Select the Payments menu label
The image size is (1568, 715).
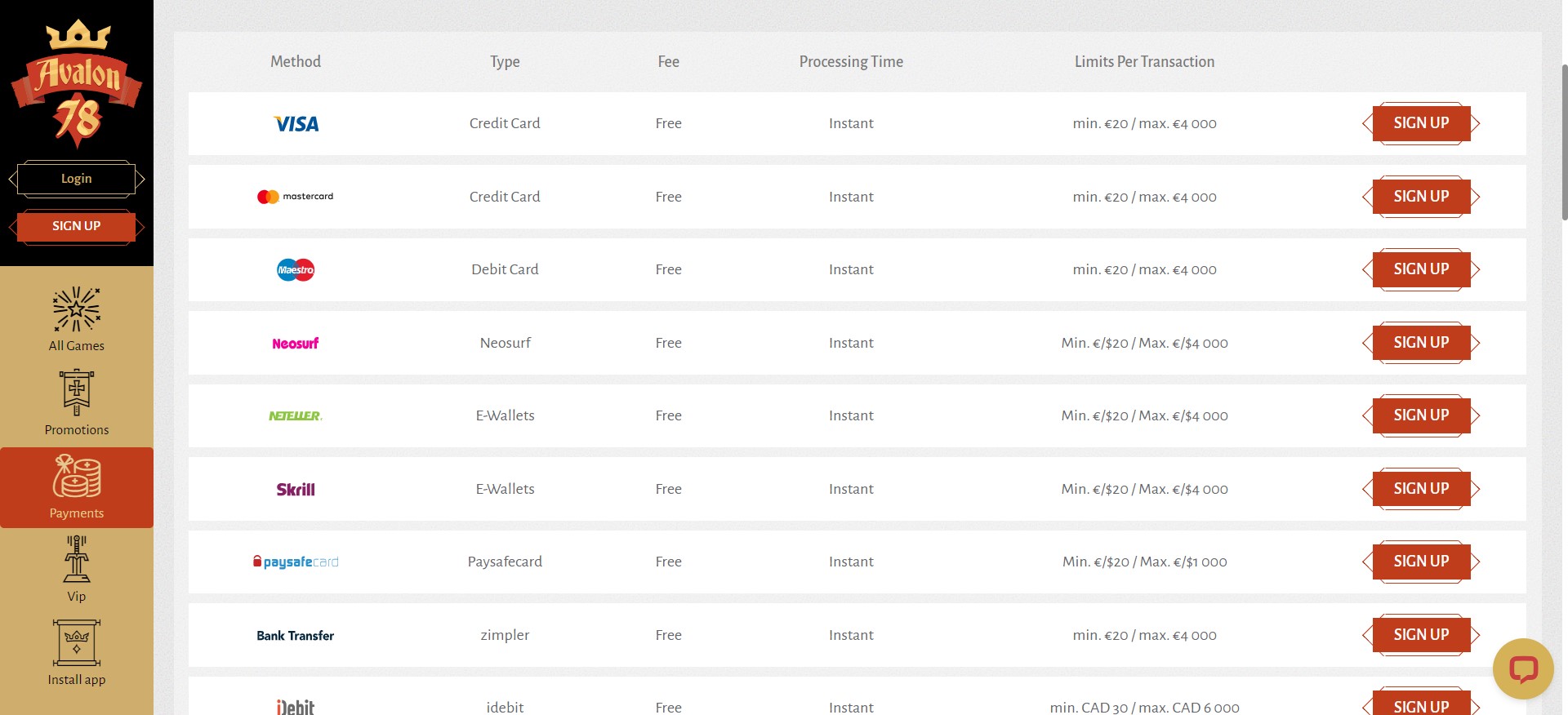click(77, 513)
